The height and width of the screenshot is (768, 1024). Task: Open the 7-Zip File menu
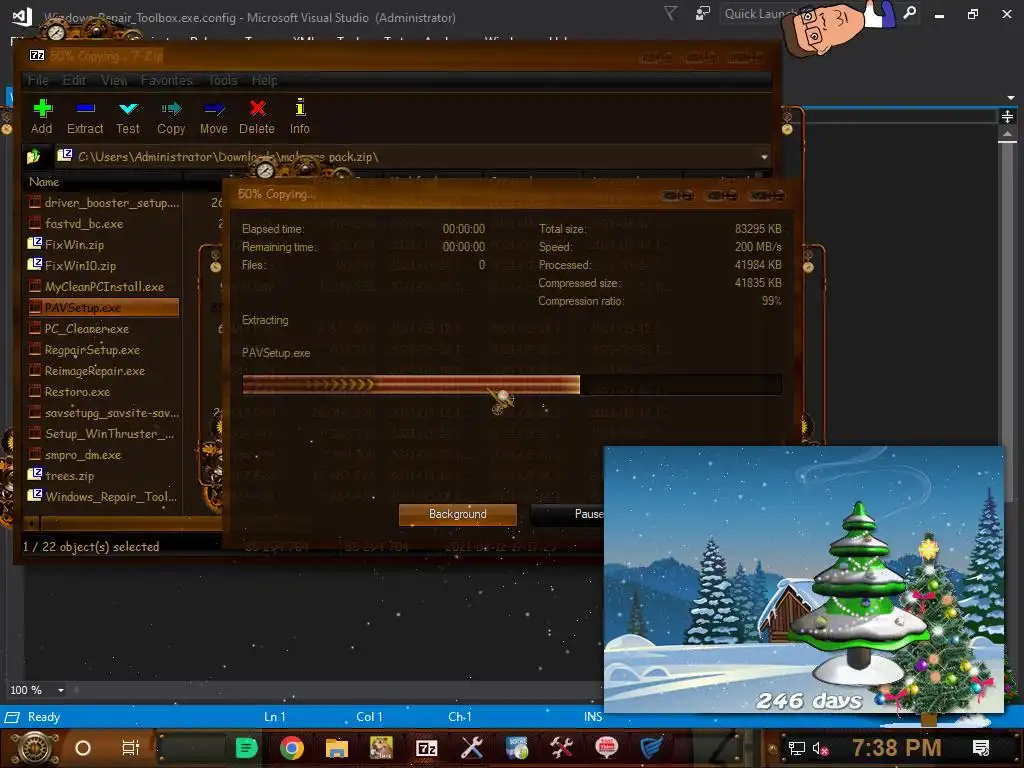38,80
